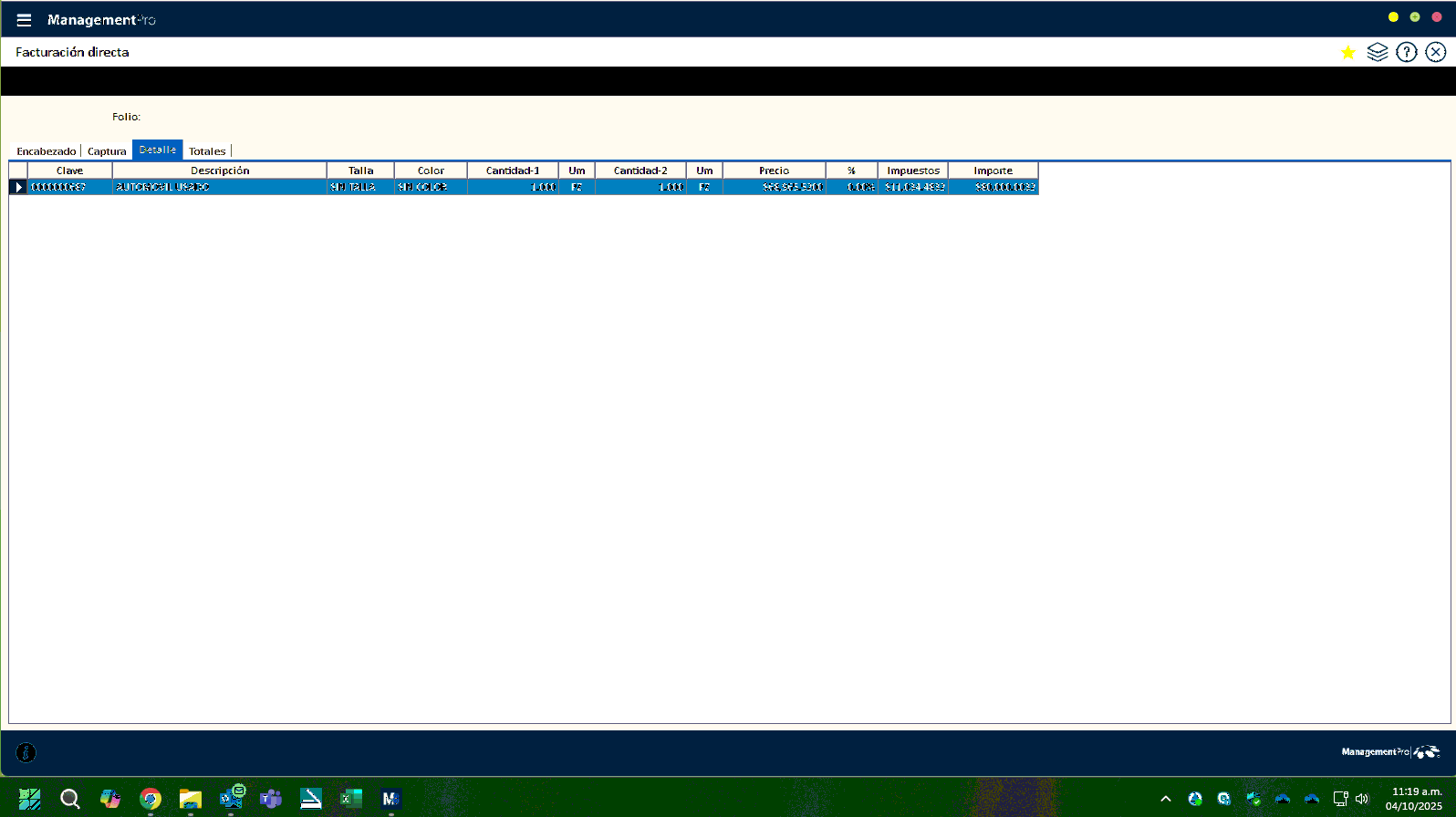Switch to the Encabezado tab
1456x817 pixels.
47,151
